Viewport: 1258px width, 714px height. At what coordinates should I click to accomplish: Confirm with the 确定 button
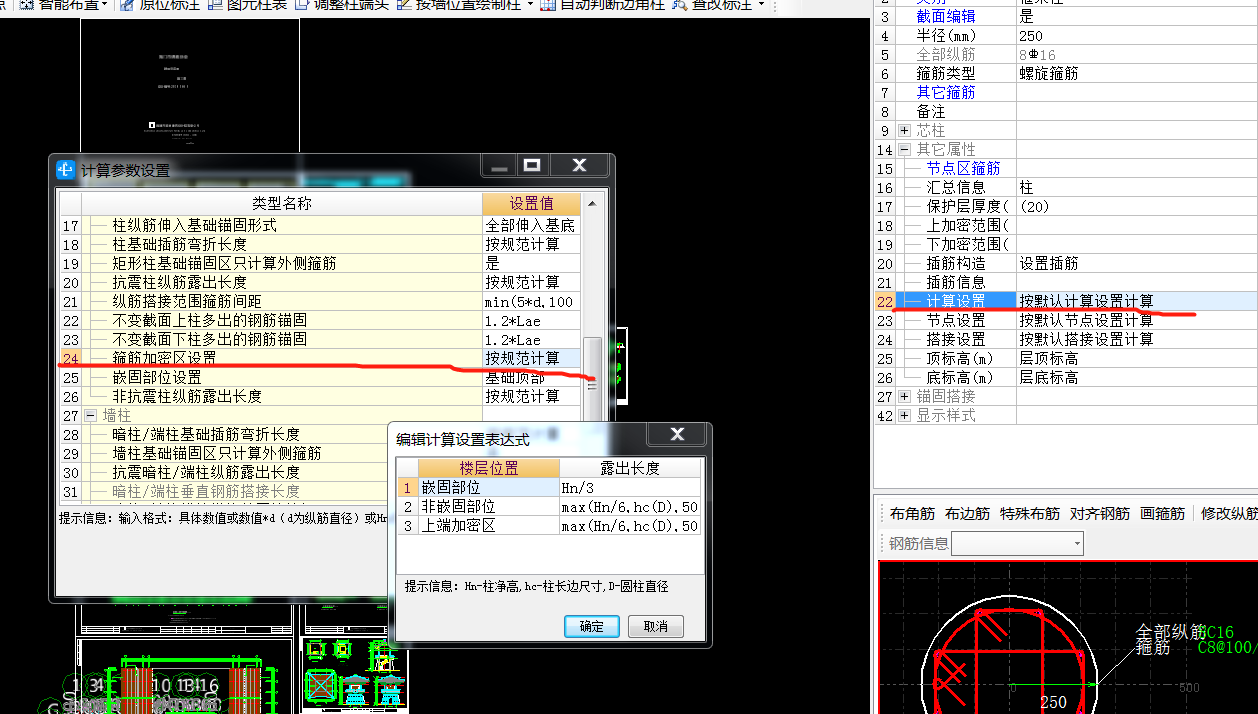591,626
